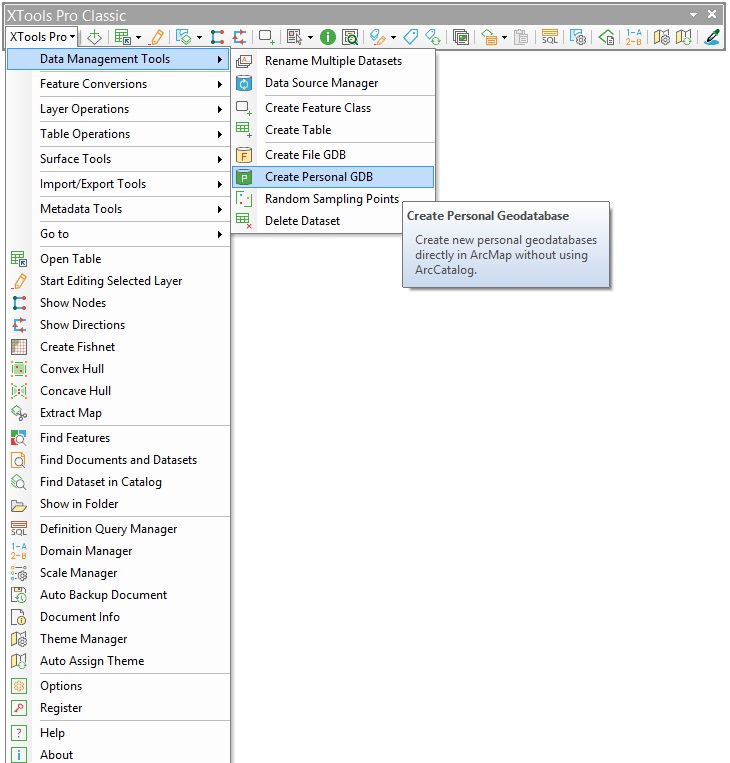
Task: Open the Options menu entry
Action: pos(118,686)
